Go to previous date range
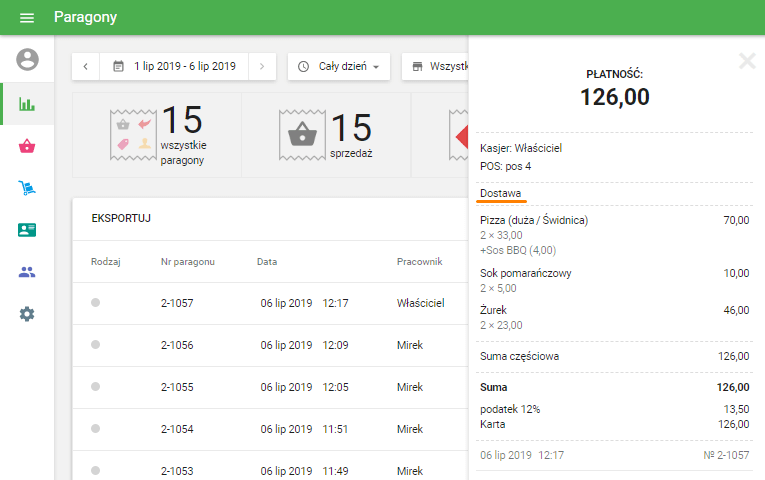The width and height of the screenshot is (765, 480). (85, 66)
